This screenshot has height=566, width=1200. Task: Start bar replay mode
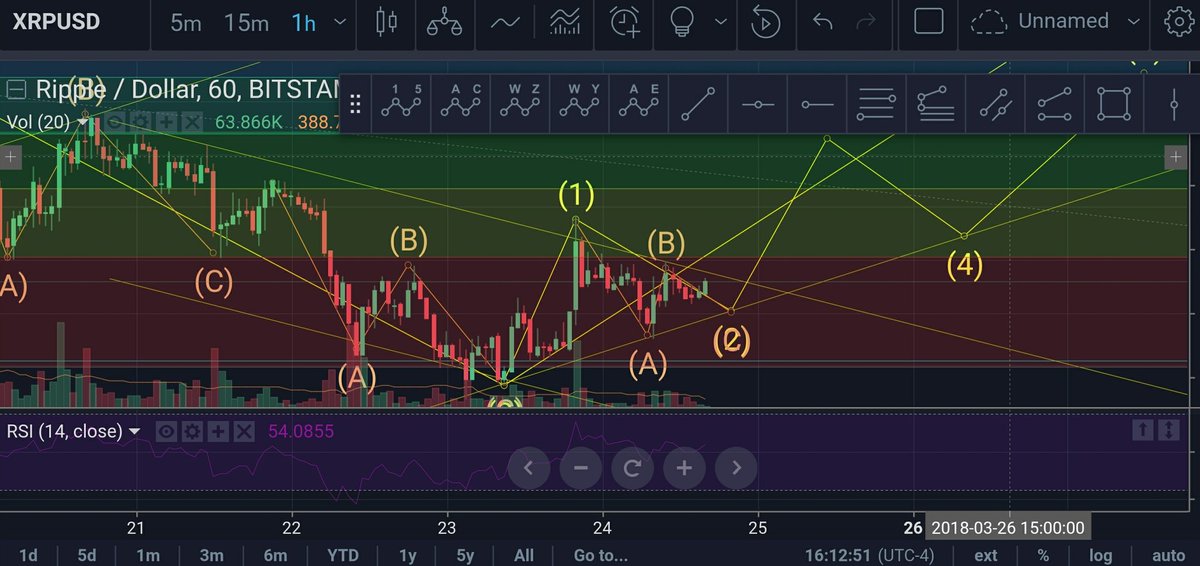click(x=765, y=22)
